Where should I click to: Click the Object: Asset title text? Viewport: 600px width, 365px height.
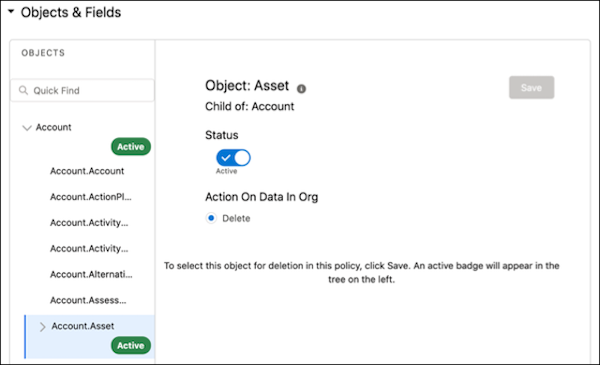(x=247, y=85)
